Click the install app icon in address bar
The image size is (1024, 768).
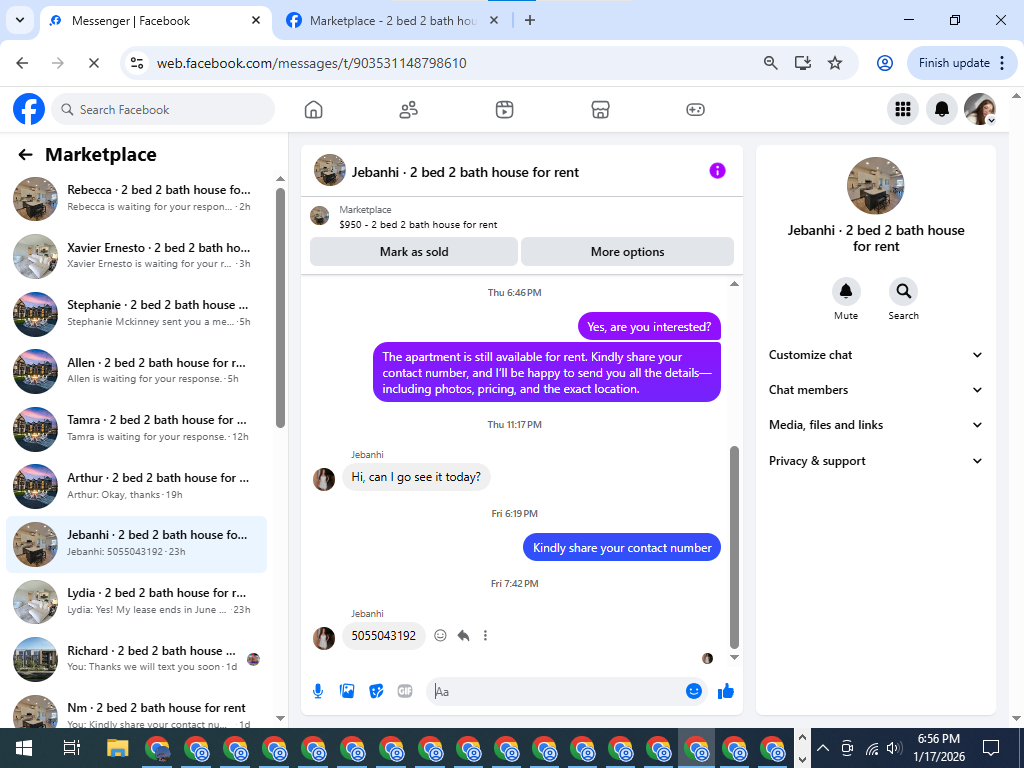[803, 63]
